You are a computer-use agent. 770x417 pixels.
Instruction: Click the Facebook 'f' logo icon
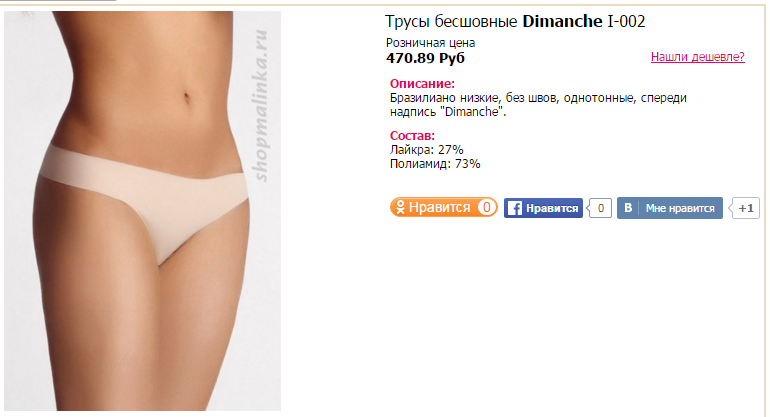click(x=514, y=208)
